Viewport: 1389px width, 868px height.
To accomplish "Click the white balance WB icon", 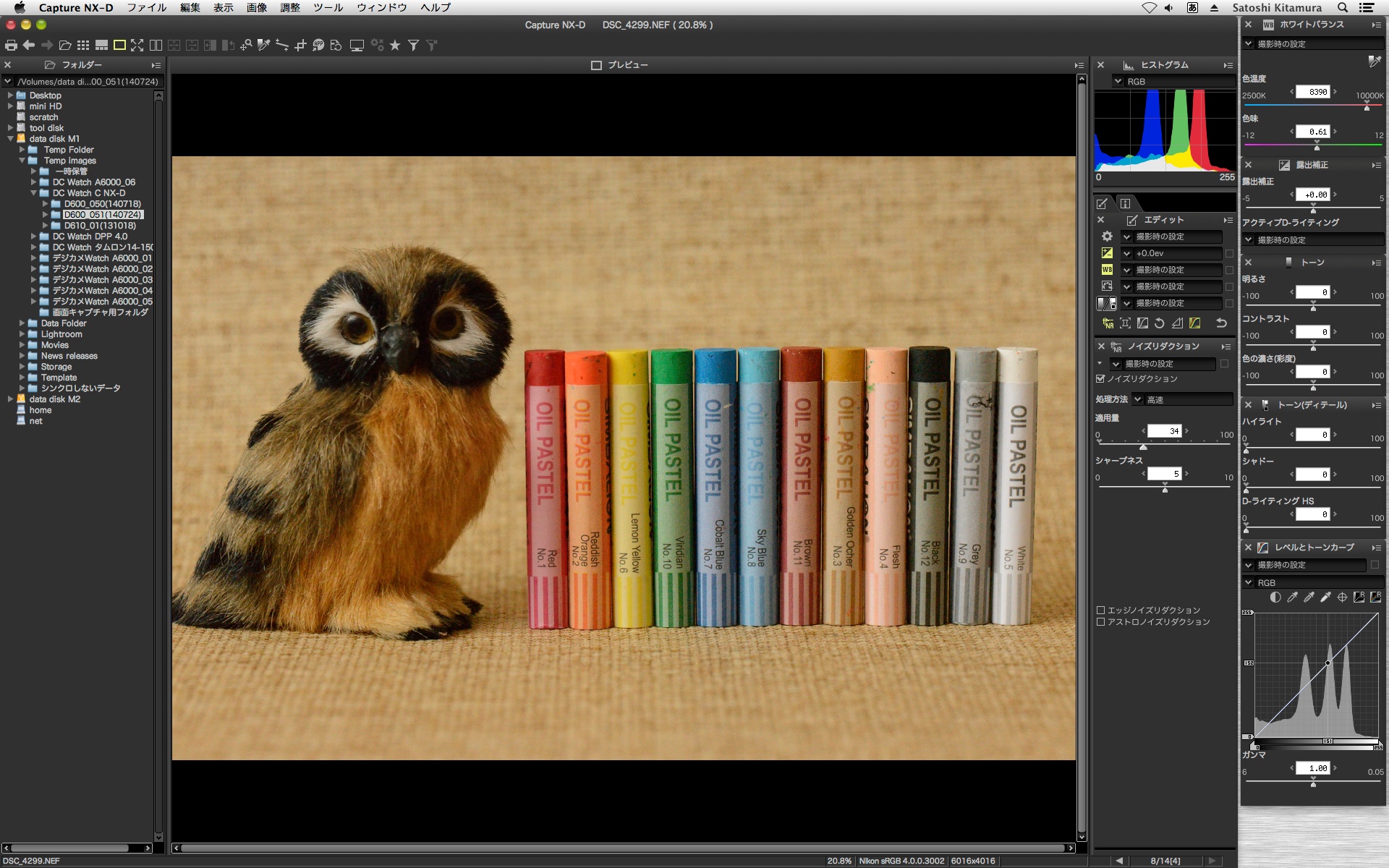I will pos(1107,270).
